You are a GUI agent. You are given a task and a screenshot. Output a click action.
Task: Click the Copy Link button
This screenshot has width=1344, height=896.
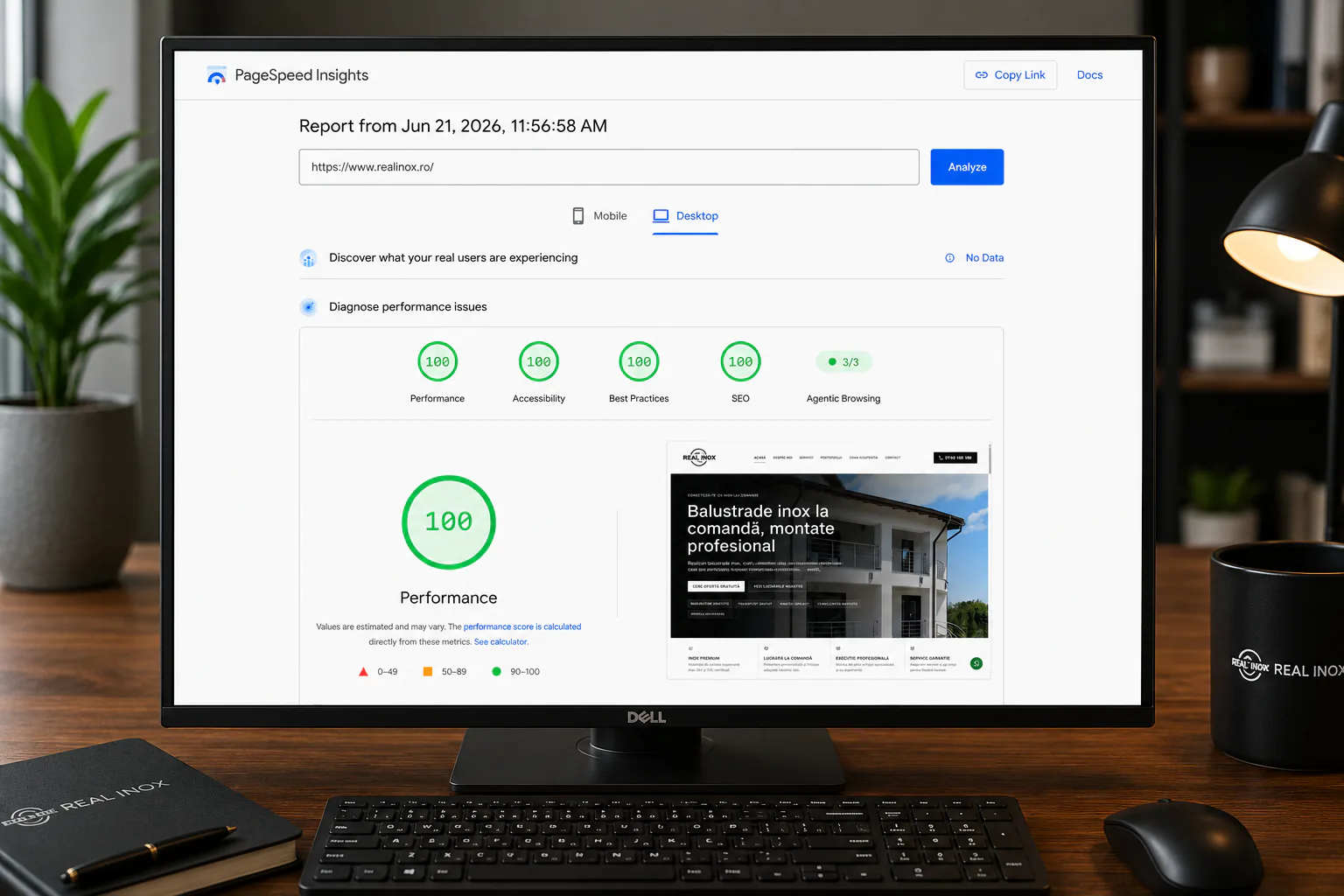click(1011, 75)
